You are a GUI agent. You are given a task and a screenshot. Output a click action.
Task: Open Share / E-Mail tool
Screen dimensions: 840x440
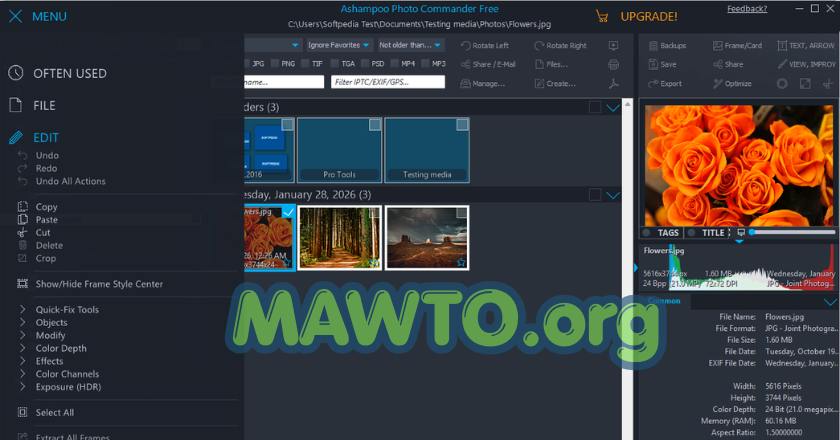[x=488, y=64]
